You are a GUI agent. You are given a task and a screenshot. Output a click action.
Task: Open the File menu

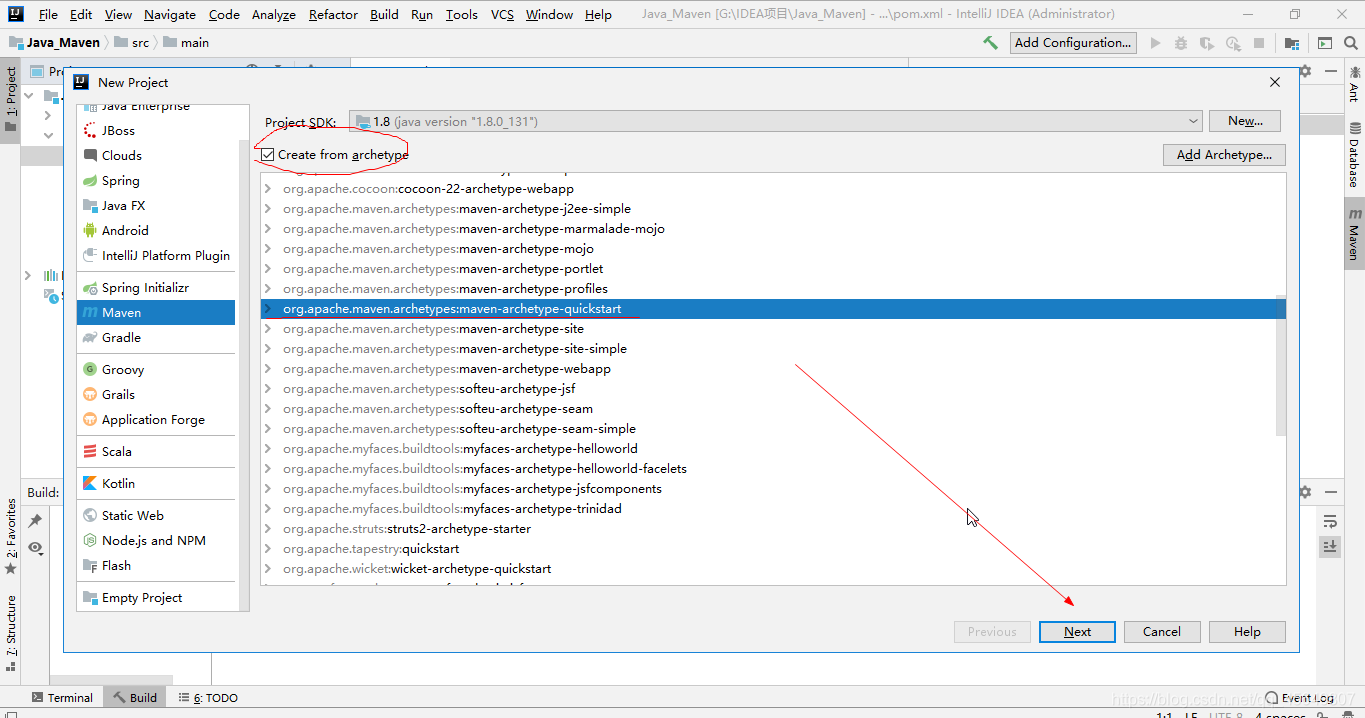click(48, 14)
